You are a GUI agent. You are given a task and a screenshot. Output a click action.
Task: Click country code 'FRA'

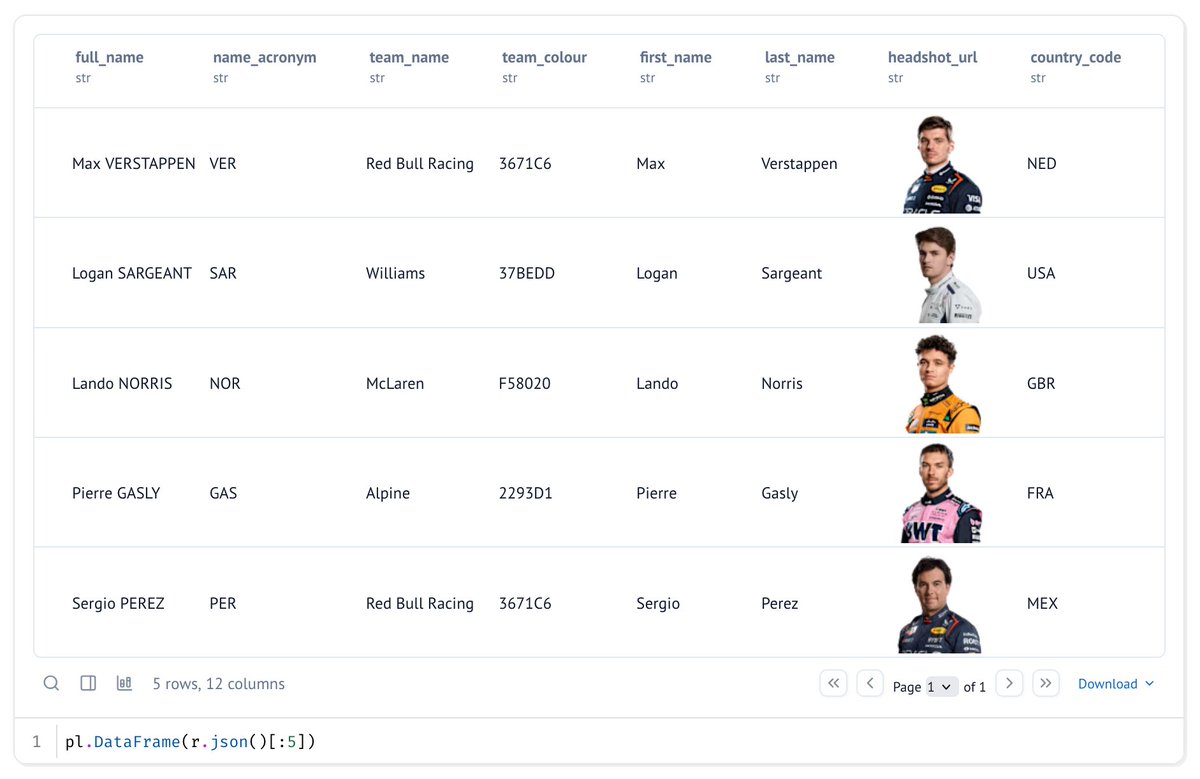1040,493
